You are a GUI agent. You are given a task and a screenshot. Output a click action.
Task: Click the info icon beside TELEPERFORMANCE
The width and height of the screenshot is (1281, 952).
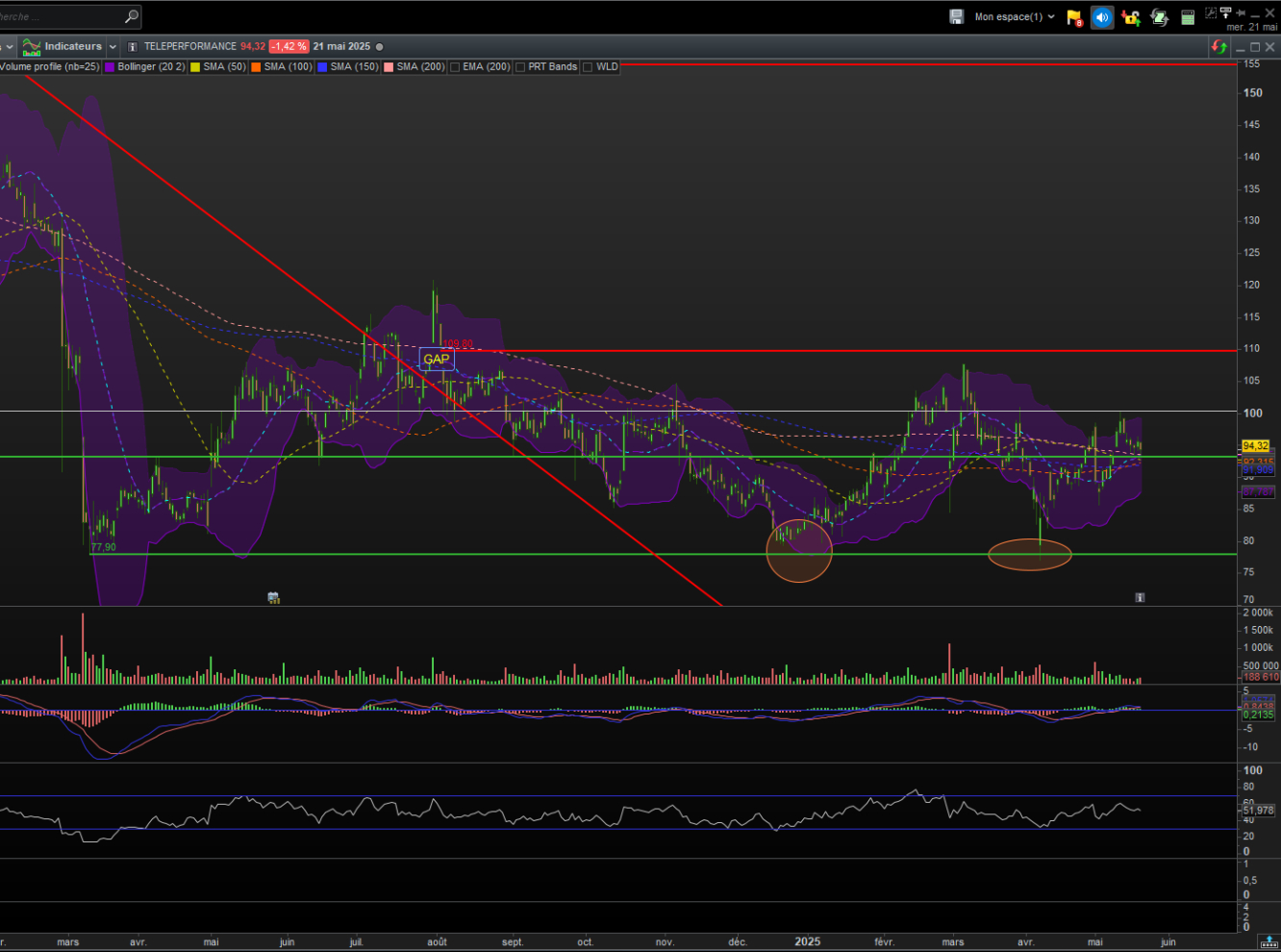coord(133,46)
